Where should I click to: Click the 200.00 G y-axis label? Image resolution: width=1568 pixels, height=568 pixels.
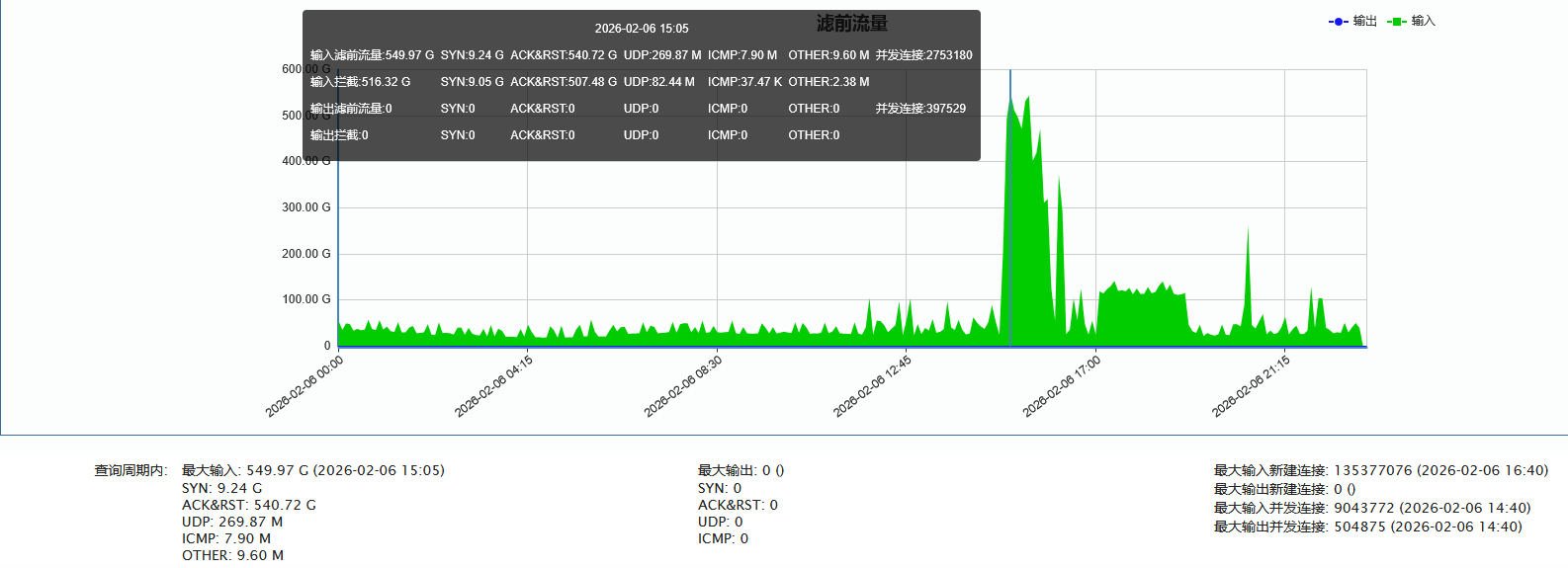point(306,254)
